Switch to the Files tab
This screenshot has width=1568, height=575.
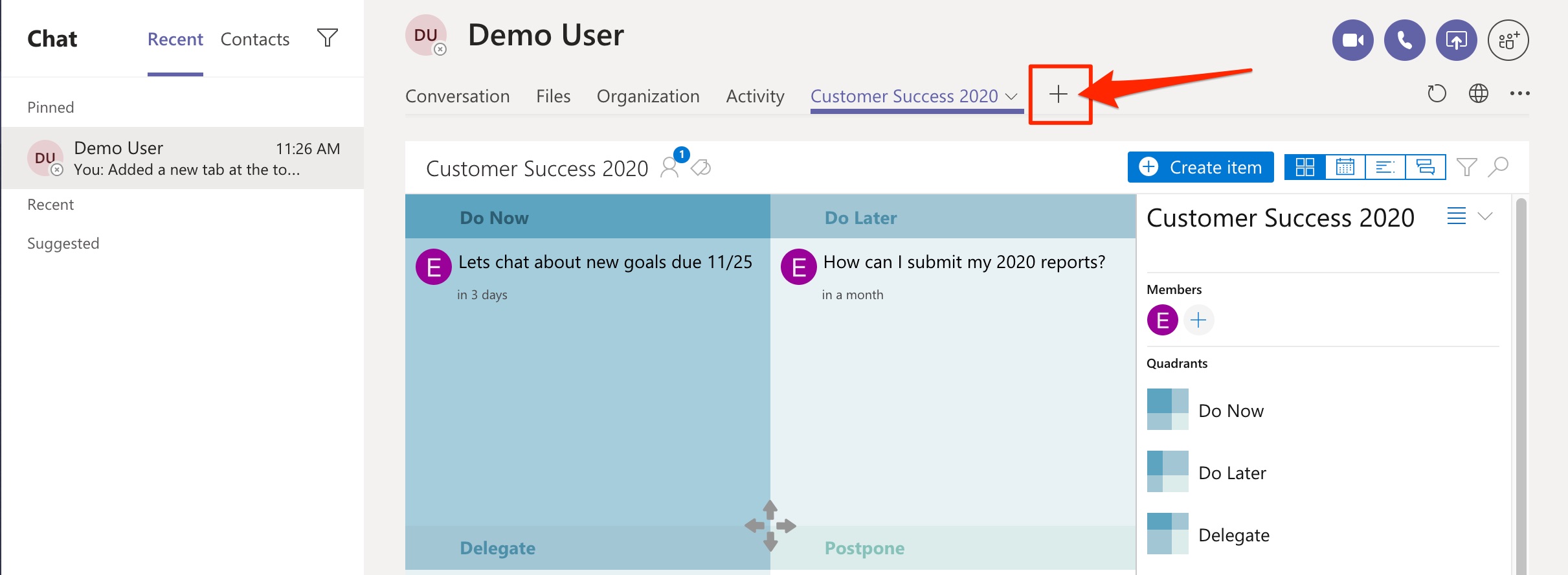click(x=553, y=96)
